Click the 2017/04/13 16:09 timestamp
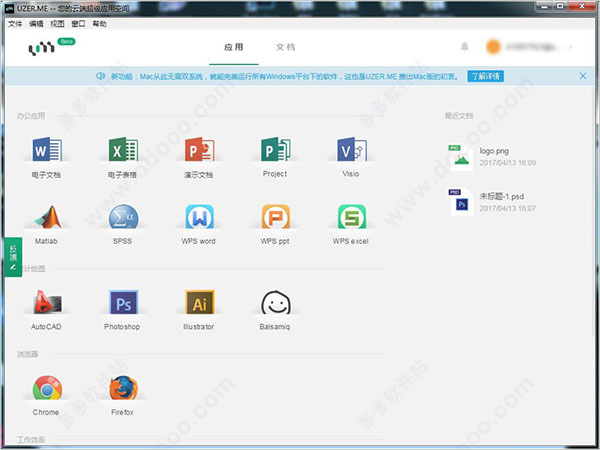The image size is (600, 450). point(508,163)
